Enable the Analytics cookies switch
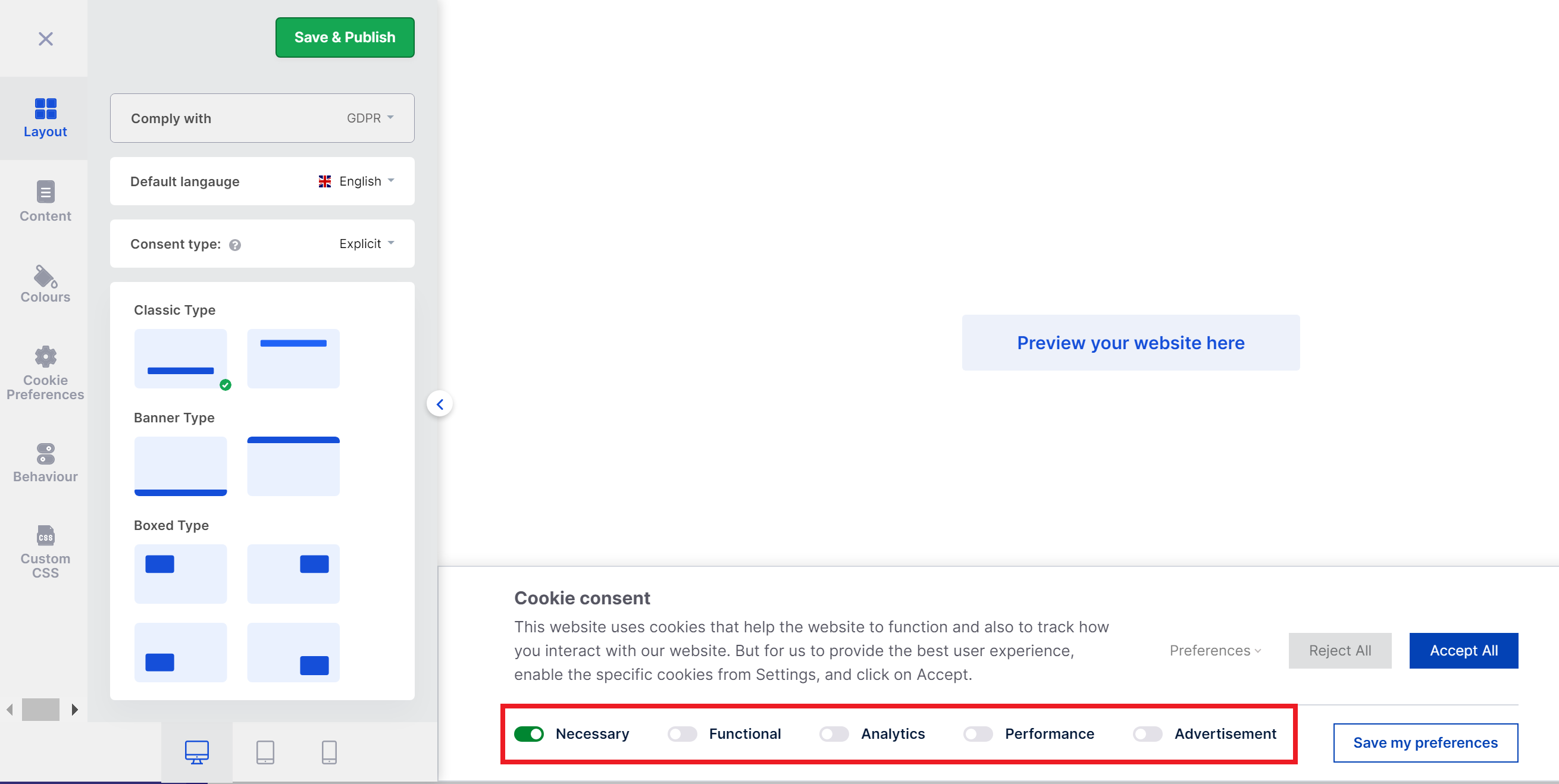1559x784 pixels. tap(834, 734)
